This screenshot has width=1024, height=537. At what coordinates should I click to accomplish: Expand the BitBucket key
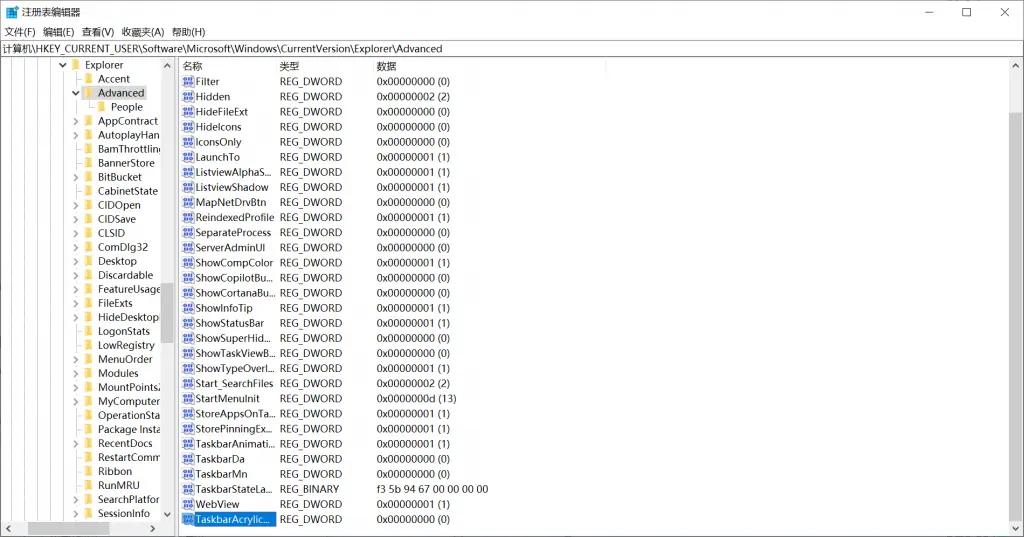click(76, 177)
